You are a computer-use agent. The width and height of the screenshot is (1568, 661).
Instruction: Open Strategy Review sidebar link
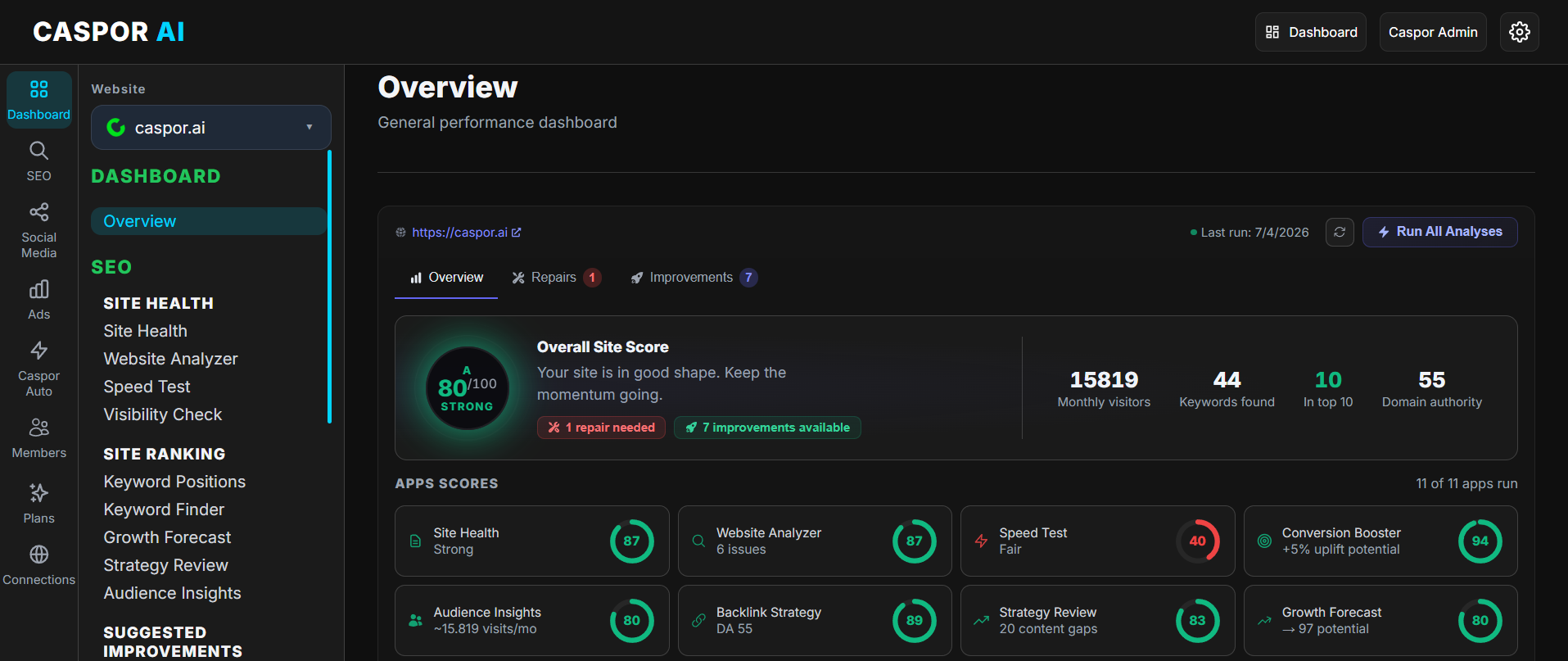(165, 565)
